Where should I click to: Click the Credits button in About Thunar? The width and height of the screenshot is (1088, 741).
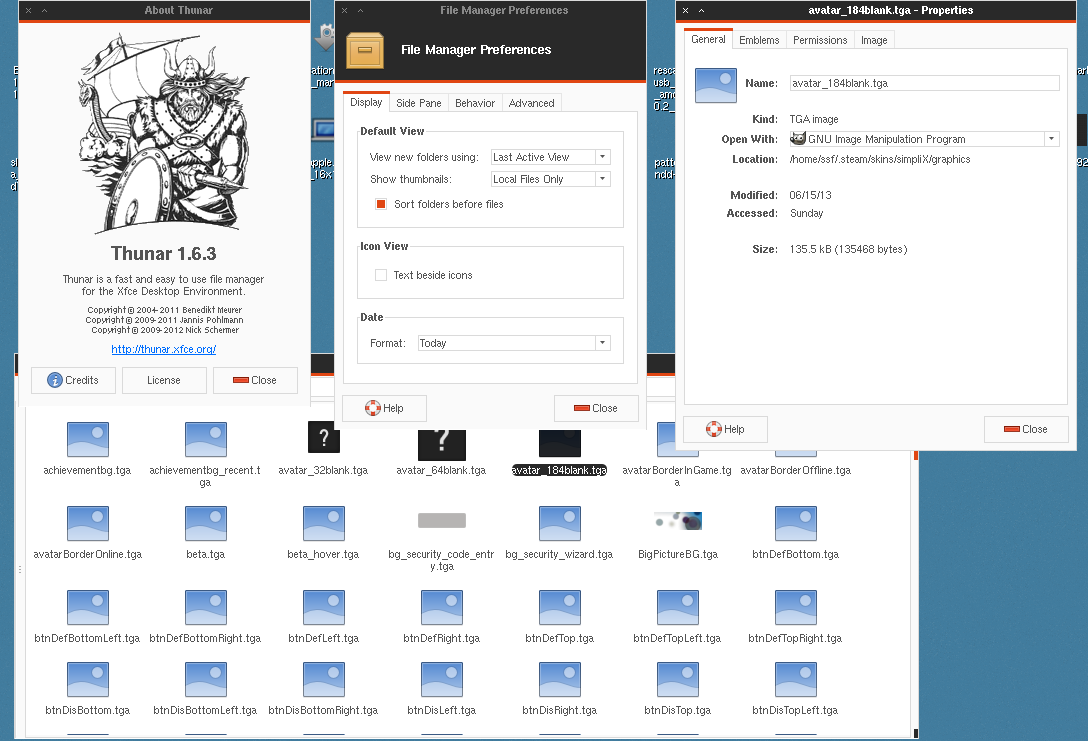(73, 380)
